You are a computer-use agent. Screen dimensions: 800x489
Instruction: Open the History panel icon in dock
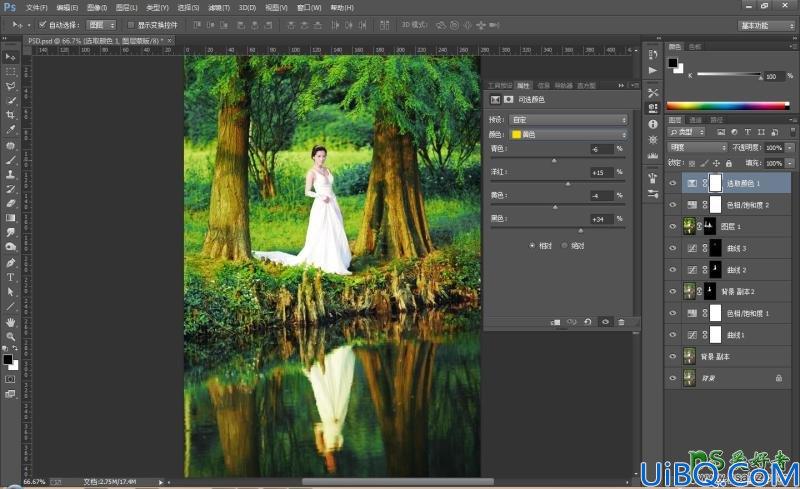coord(653,54)
